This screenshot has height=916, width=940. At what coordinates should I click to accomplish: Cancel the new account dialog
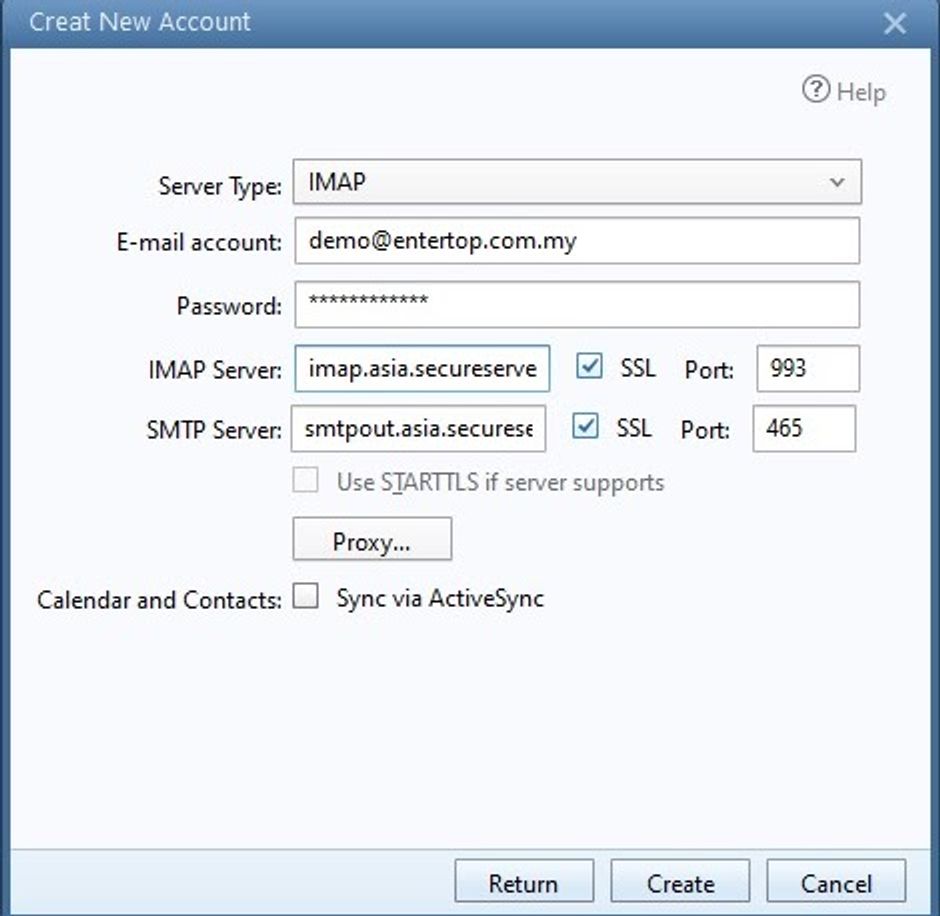(x=836, y=883)
